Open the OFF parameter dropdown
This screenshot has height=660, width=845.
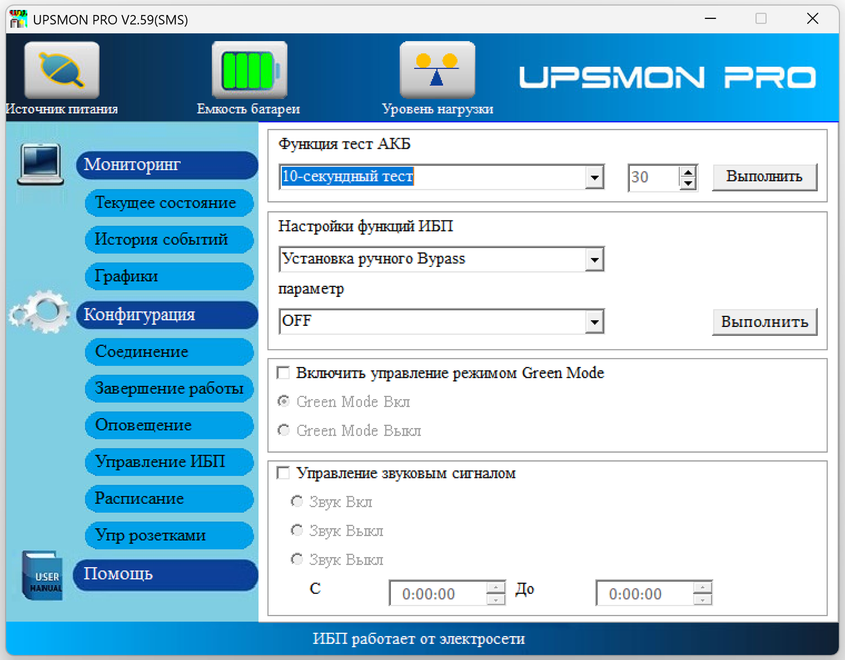[x=594, y=322]
